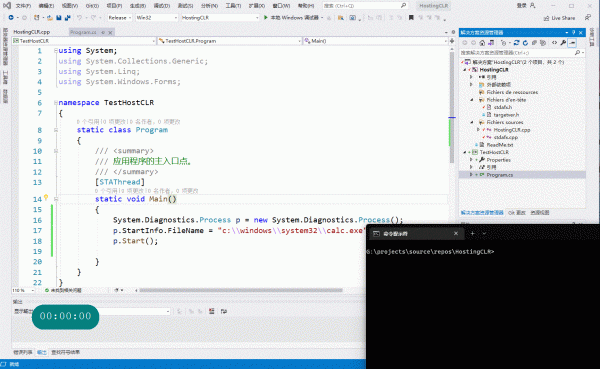Switch to the HostingCLR.cpp editor tab
Viewport: 600px width, 369px height.
(x=32, y=32)
